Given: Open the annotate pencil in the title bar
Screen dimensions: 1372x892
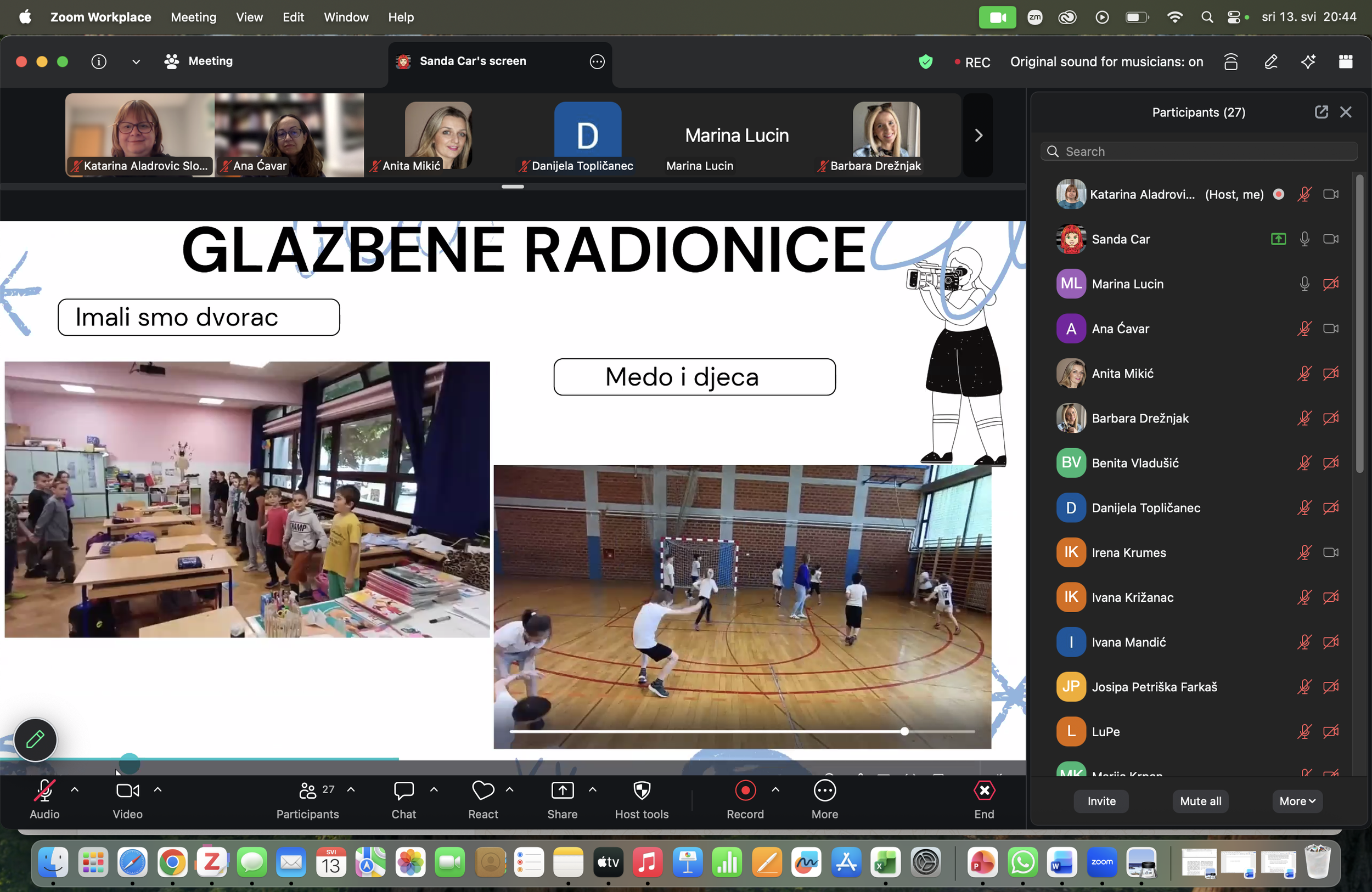Looking at the screenshot, I should click(x=1270, y=61).
